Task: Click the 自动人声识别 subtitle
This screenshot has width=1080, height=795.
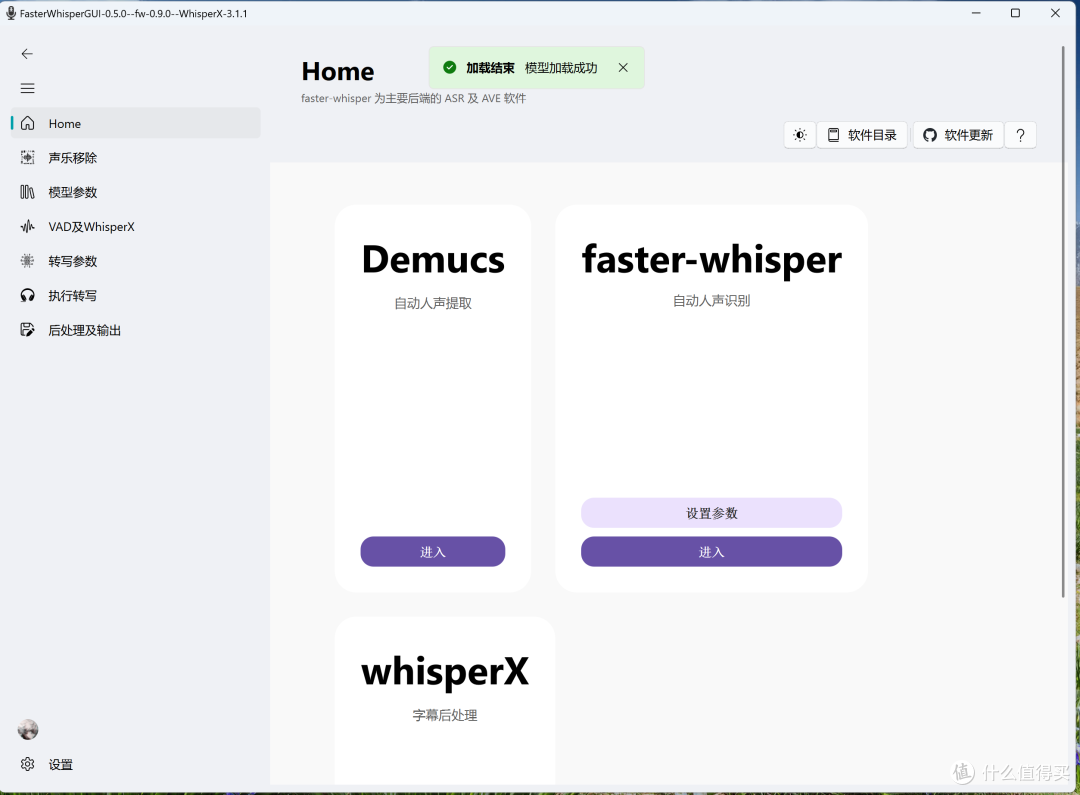Action: pos(712,300)
